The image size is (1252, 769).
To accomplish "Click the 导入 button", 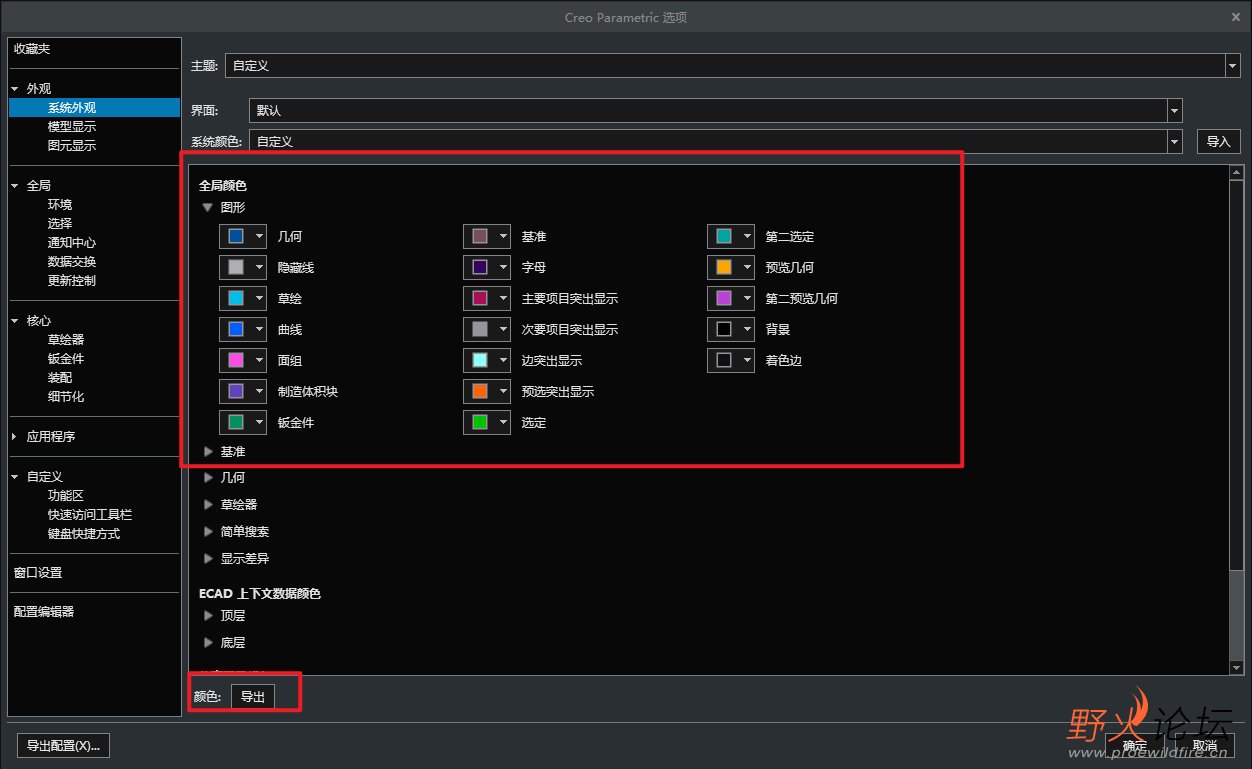I will (x=1219, y=142).
